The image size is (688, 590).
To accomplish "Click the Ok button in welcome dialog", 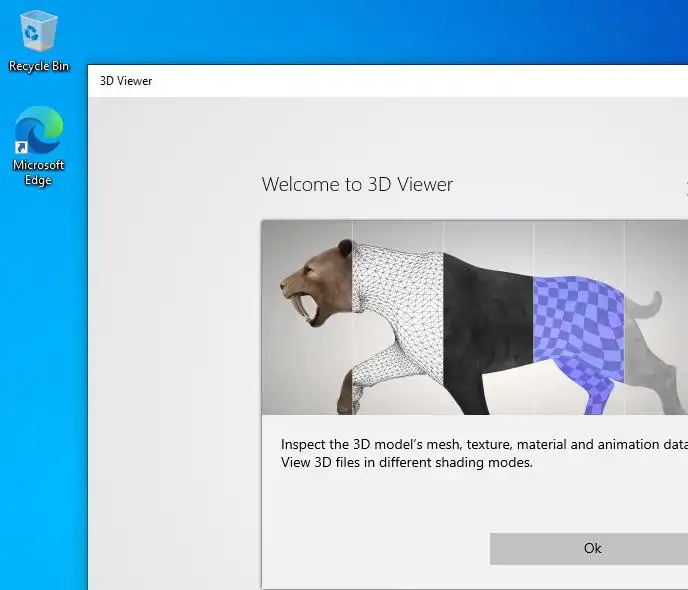I will (x=589, y=548).
